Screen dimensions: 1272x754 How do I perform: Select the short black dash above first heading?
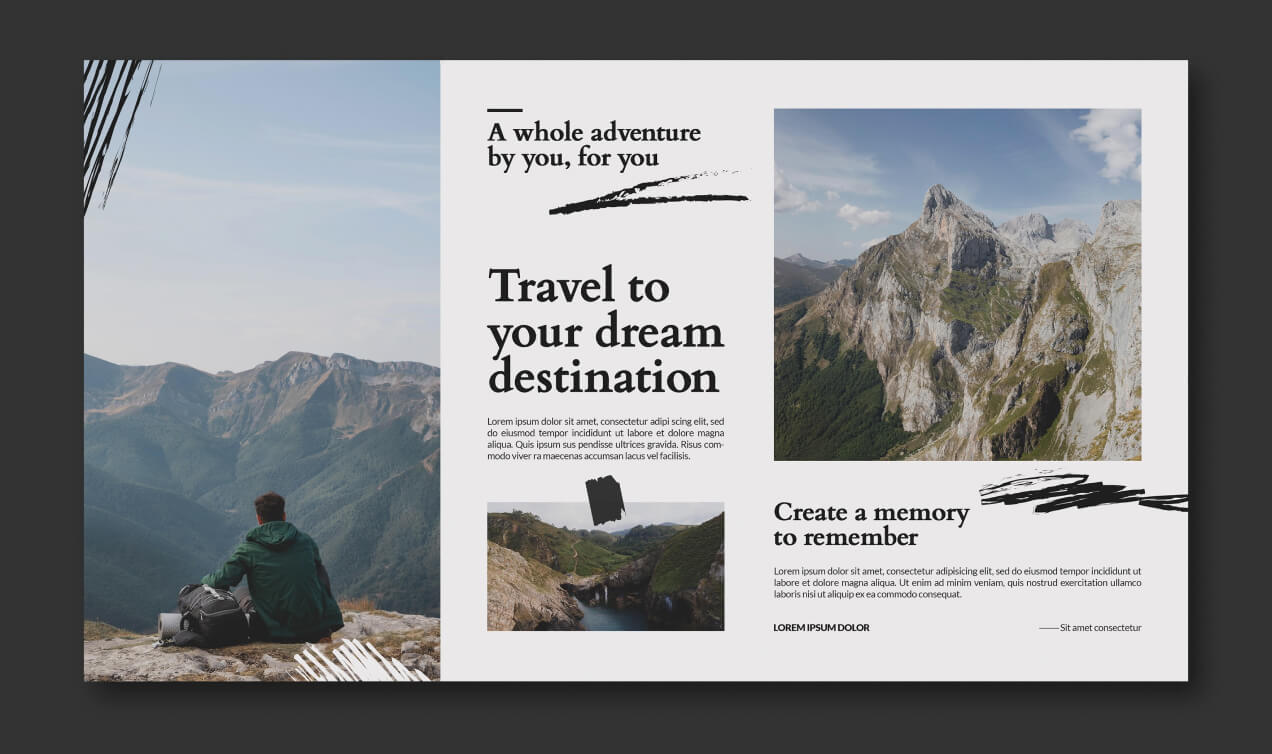(504, 110)
